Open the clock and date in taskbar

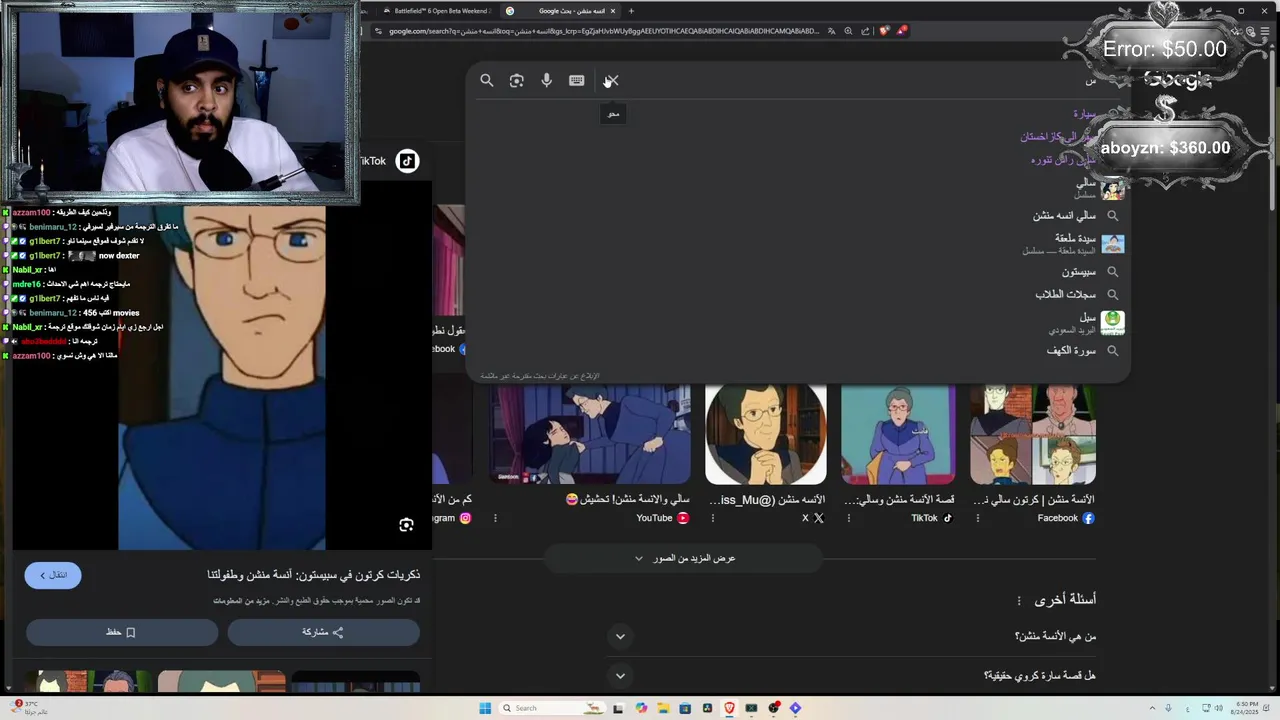tap(1247, 708)
